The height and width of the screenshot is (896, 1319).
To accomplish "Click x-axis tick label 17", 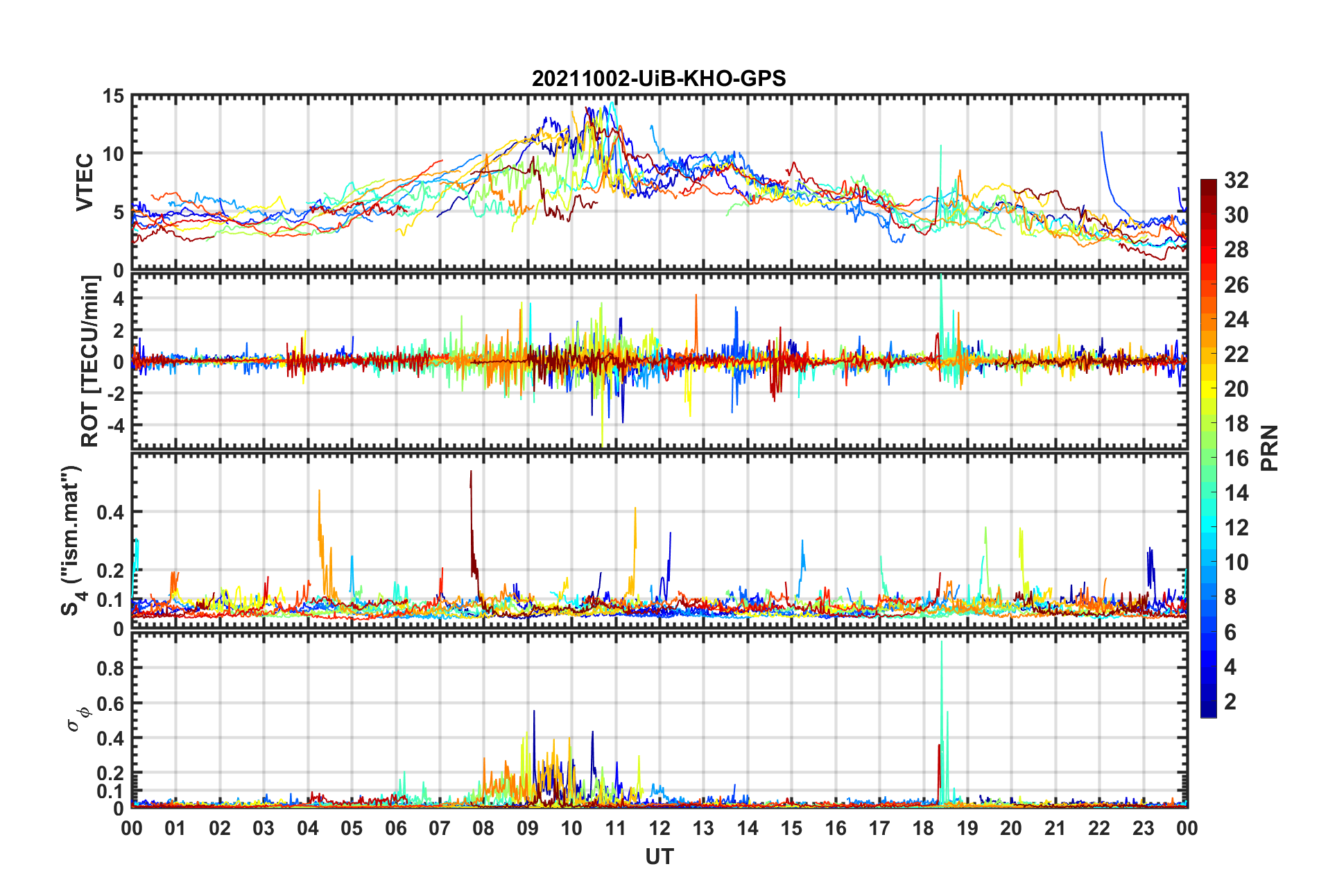I will pyautogui.click(x=879, y=828).
